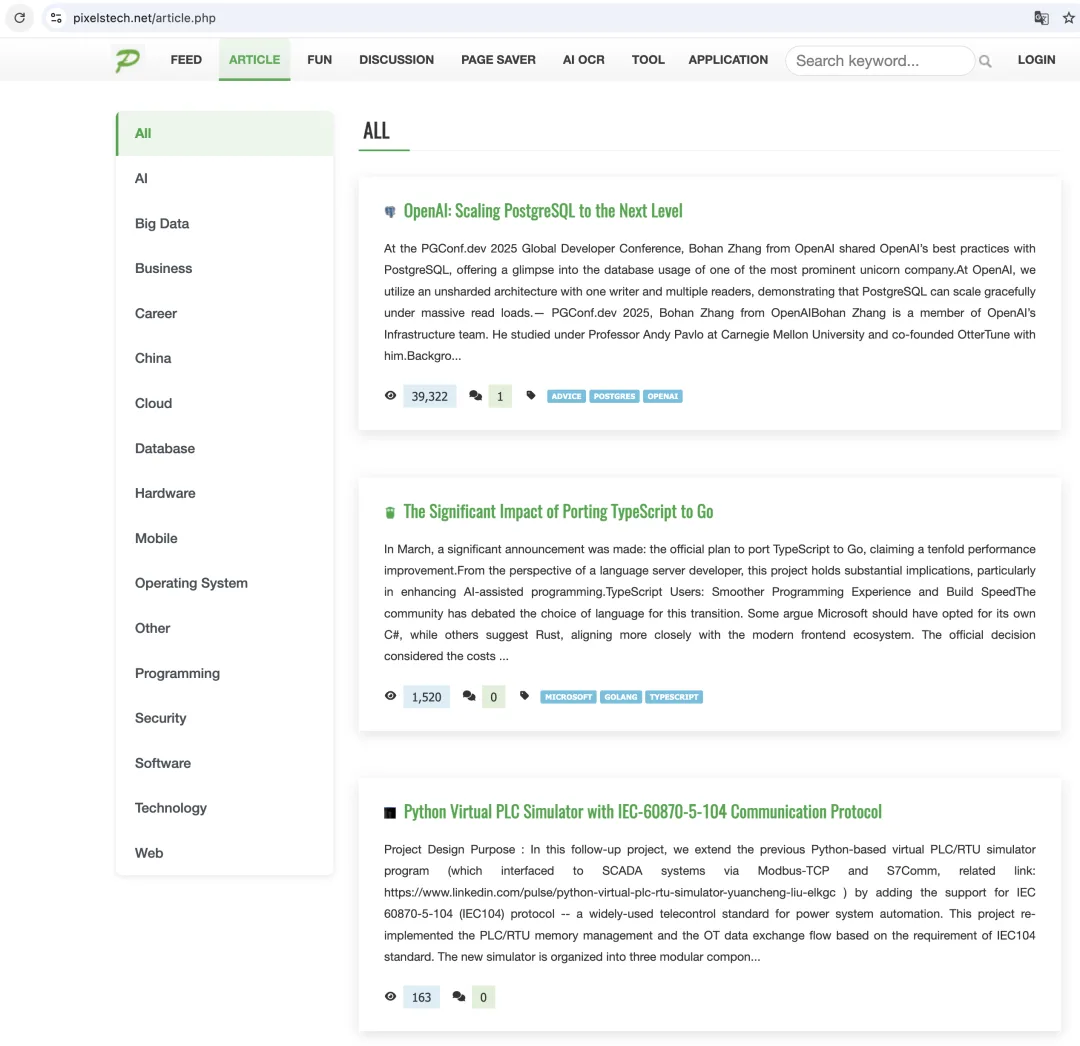The height and width of the screenshot is (1046, 1080).
Task: Click the translate page icon
Action: 1041,18
